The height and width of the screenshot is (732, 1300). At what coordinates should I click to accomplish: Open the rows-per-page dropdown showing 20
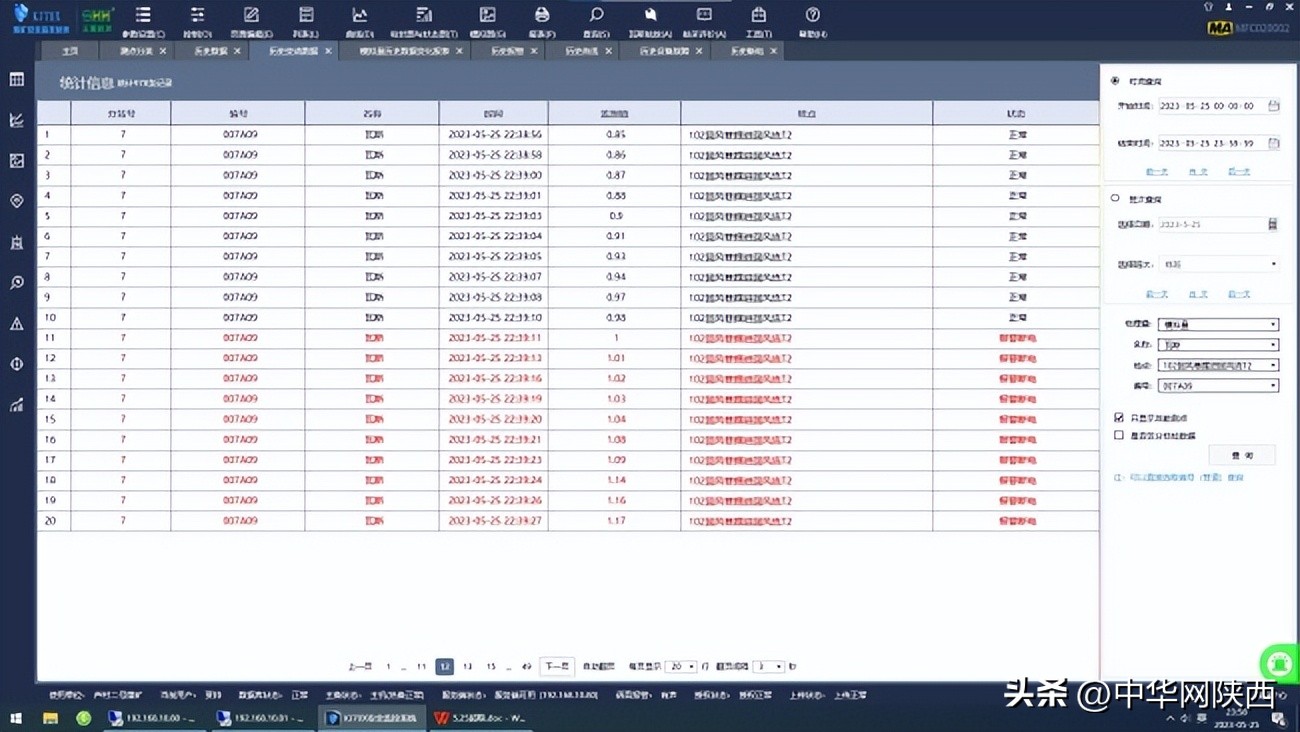click(x=681, y=667)
